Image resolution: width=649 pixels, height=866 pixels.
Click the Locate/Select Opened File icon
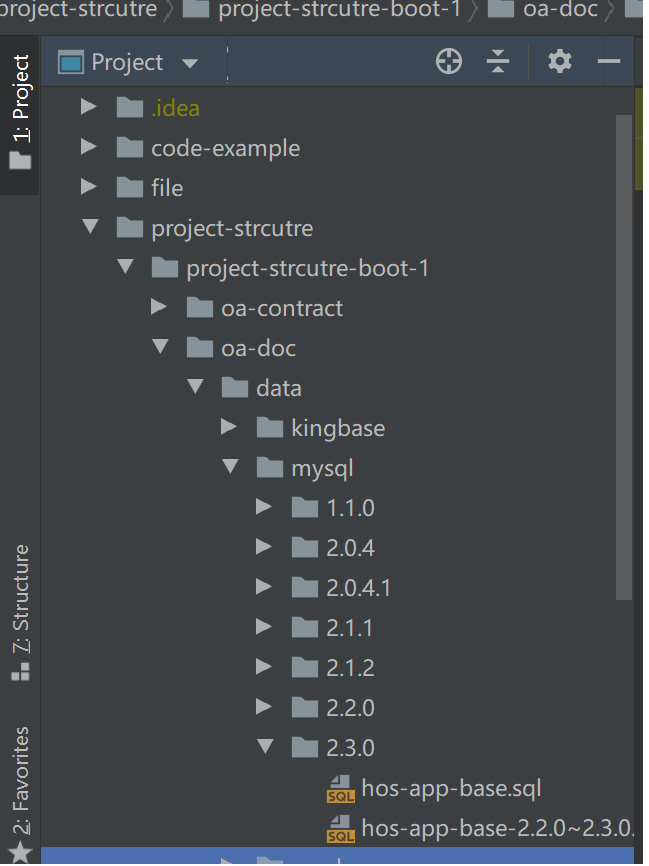[449, 62]
